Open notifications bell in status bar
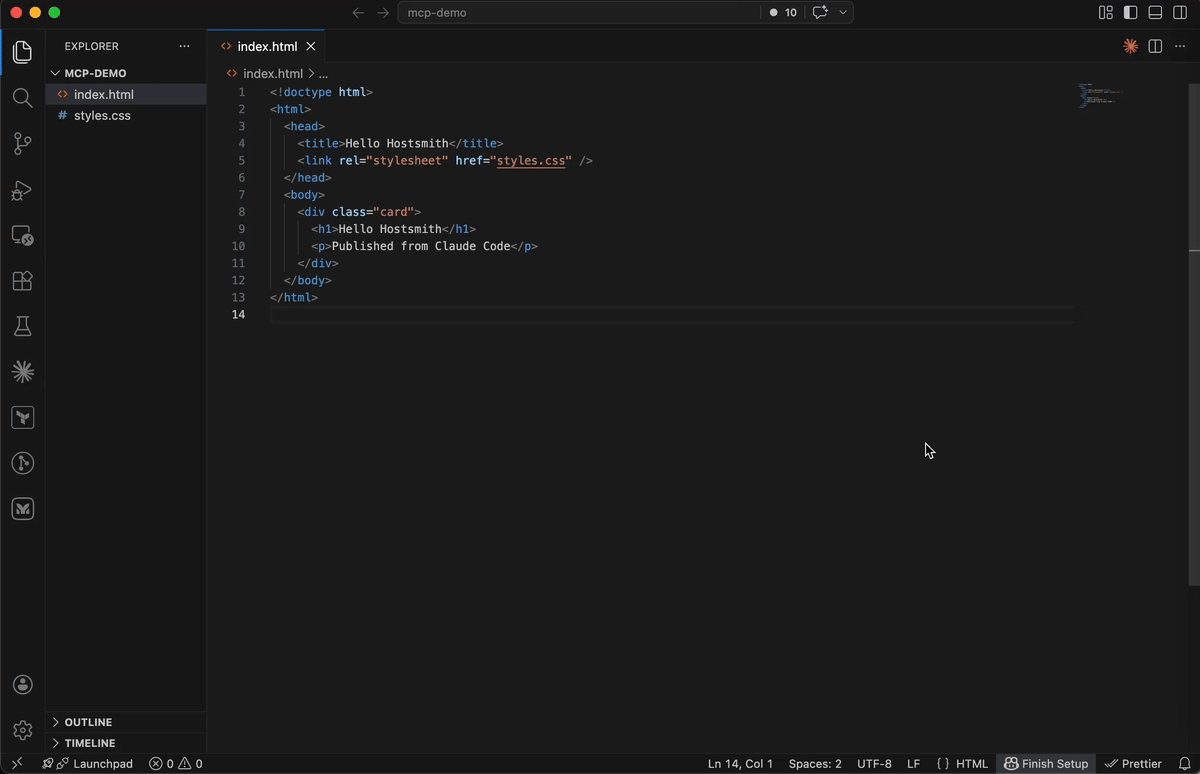 (1184, 763)
